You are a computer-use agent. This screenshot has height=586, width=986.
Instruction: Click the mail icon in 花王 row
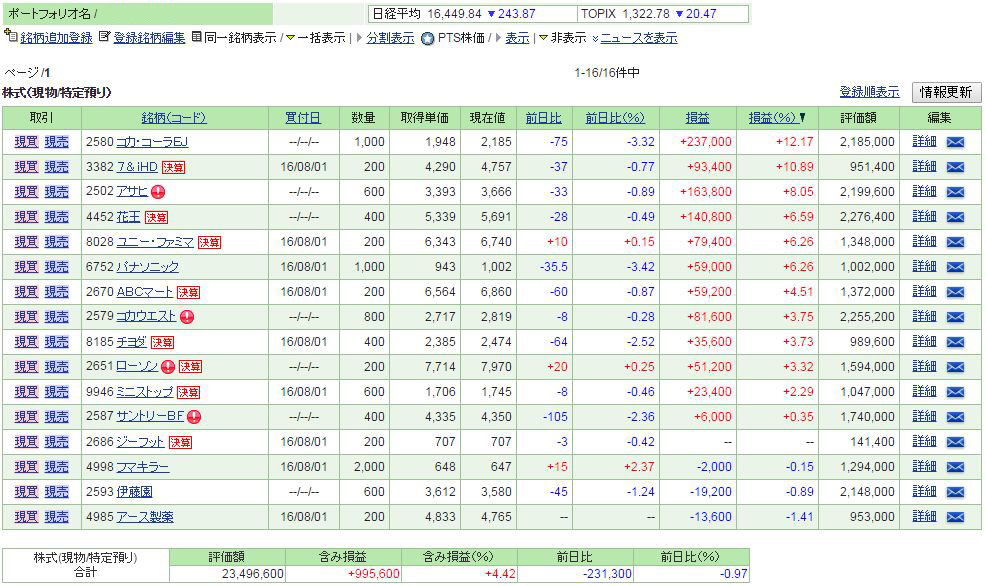click(955, 218)
